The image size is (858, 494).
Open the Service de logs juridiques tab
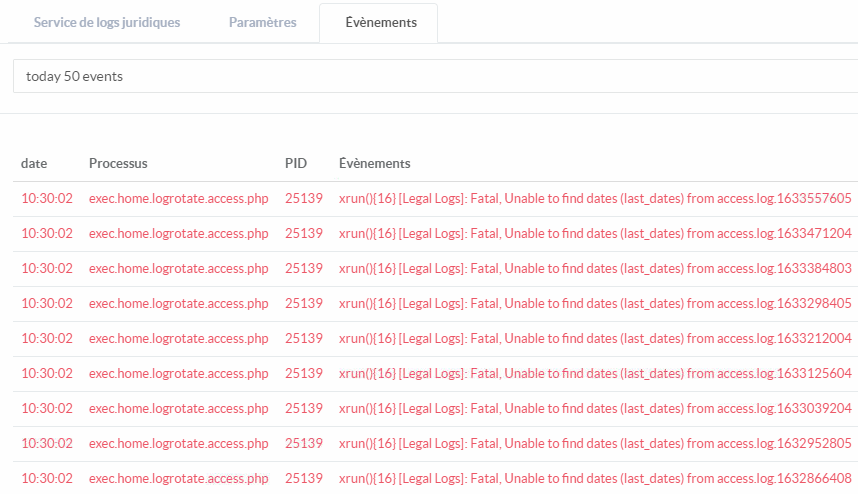pos(107,23)
